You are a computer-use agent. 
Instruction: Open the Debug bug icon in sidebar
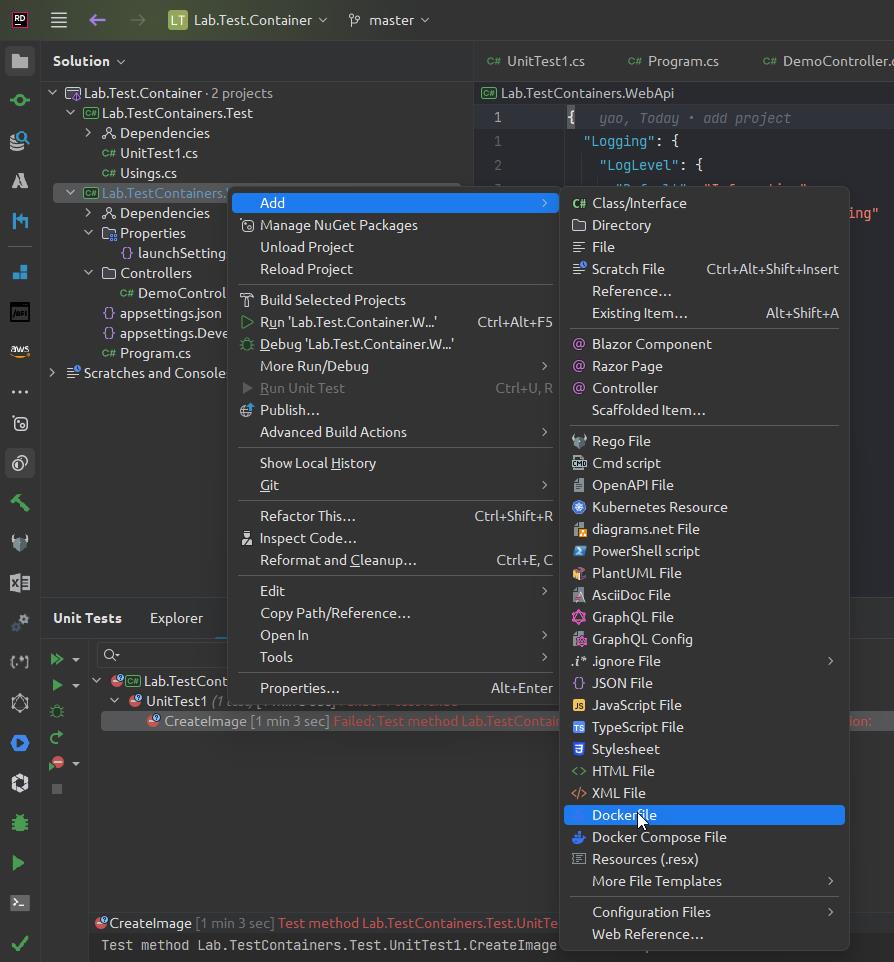(19, 823)
